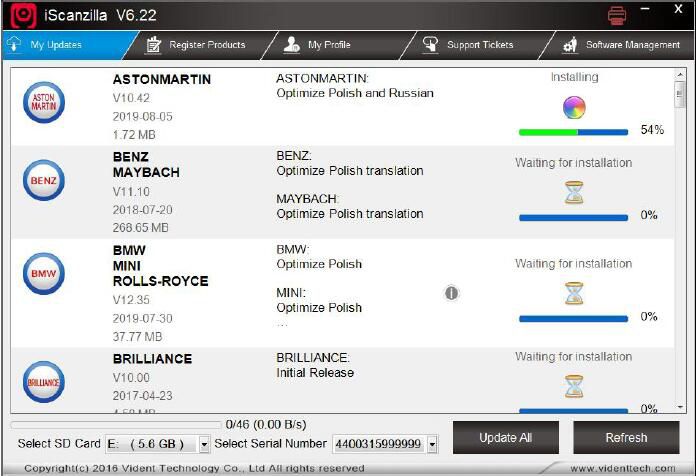Click the iScanzilla red logo icon
This screenshot has height=476, width=697.
click(x=23, y=15)
